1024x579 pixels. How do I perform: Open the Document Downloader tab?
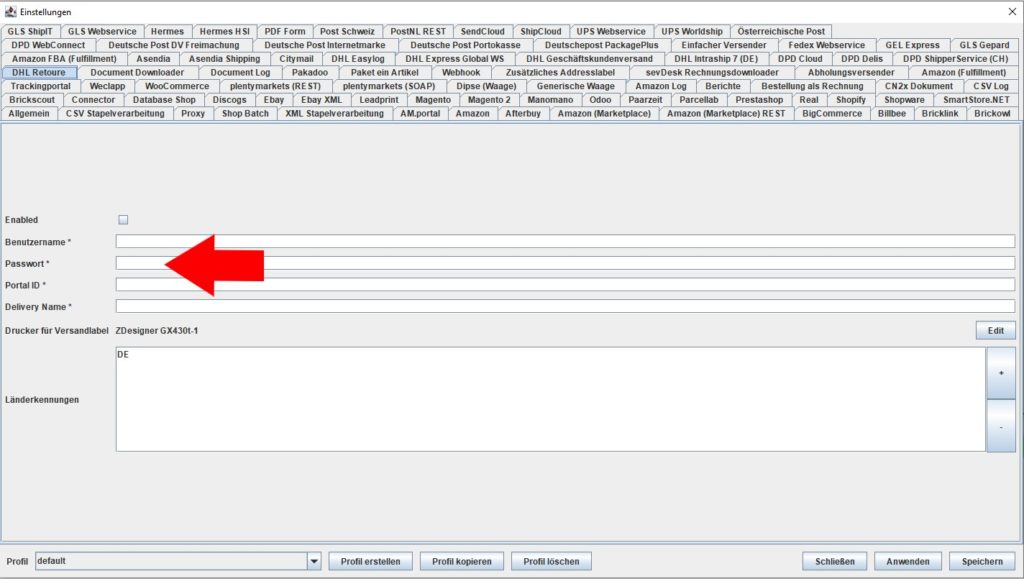137,72
